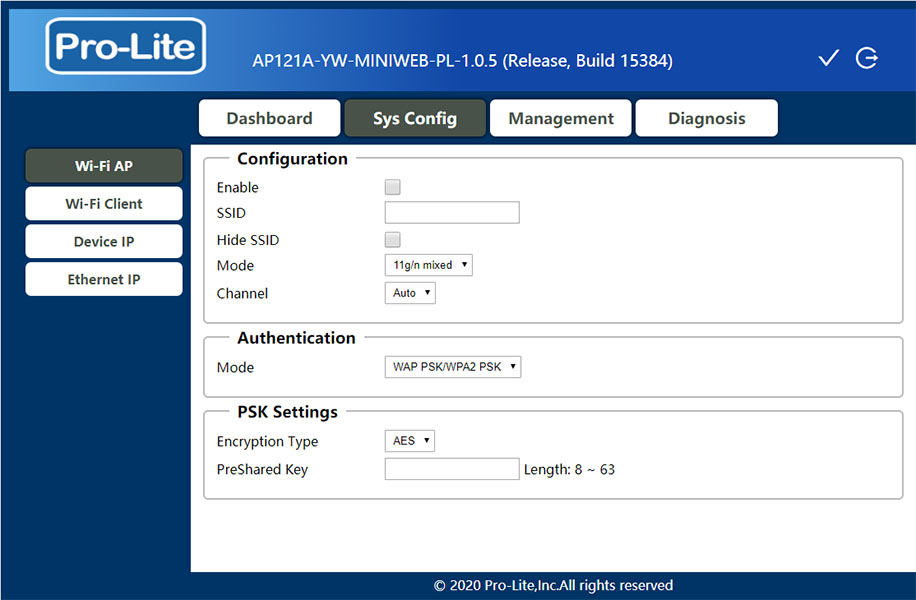
Task: Go to the Diagnosis tab
Action: [x=706, y=118]
